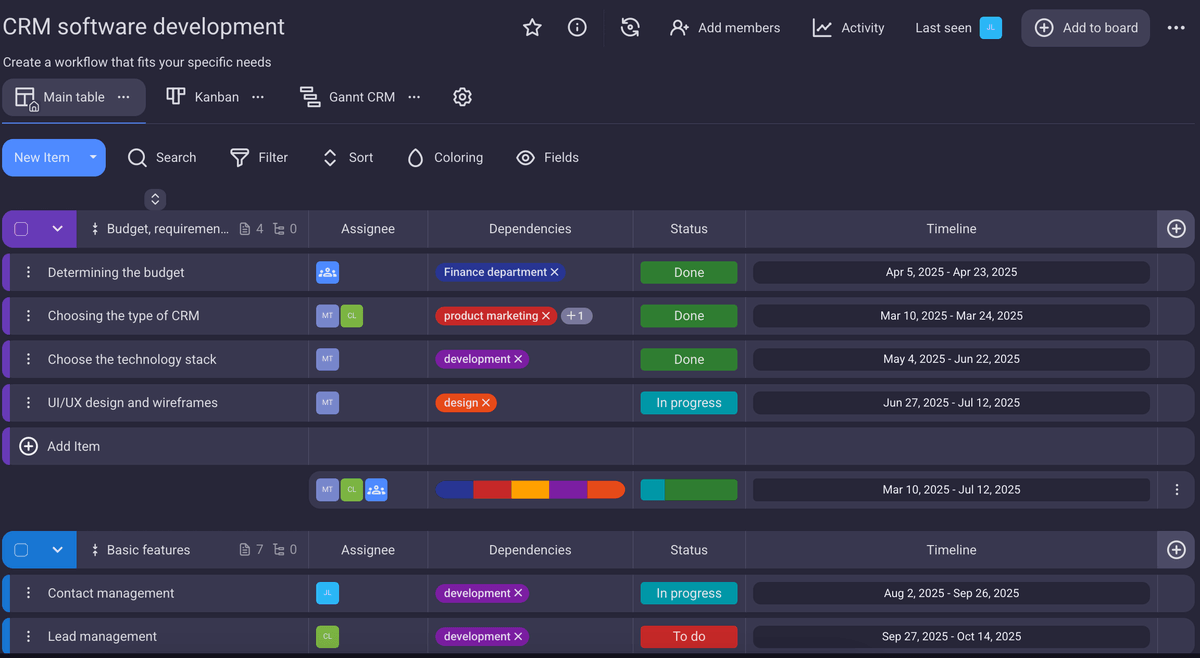The image size is (1200, 658).
Task: Open the New Item dropdown arrow
Action: pos(93,158)
